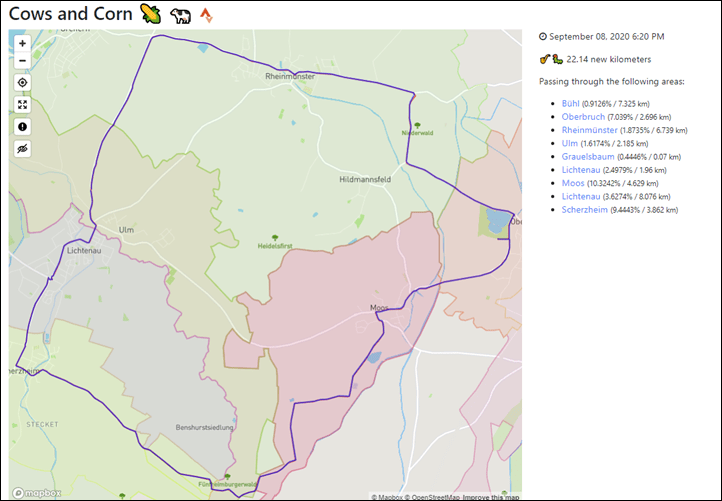Image resolution: width=722 pixels, height=501 pixels.
Task: Click the Ulm label on map
Action: click(126, 229)
